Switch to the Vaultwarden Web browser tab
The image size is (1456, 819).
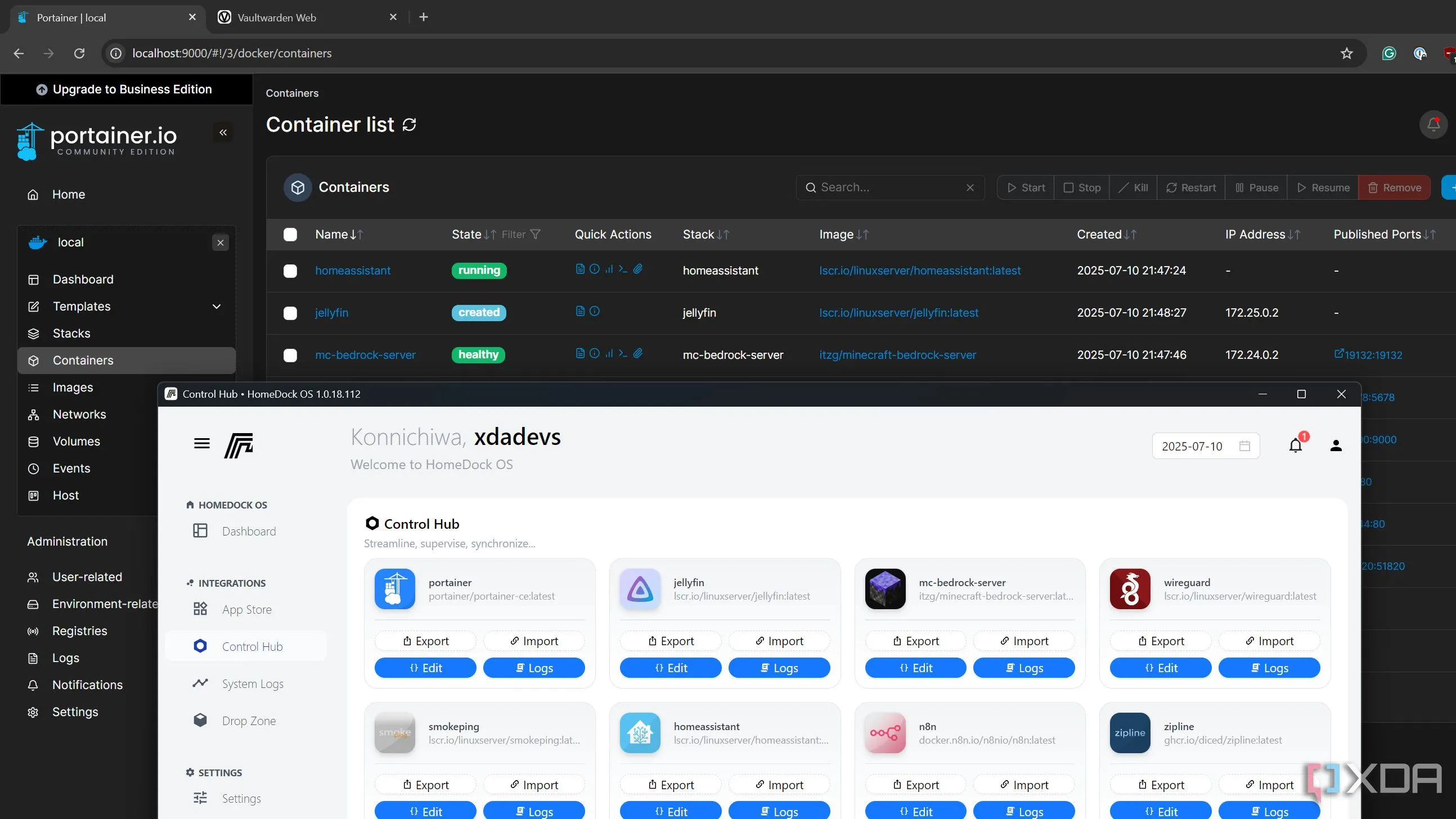coord(277,17)
